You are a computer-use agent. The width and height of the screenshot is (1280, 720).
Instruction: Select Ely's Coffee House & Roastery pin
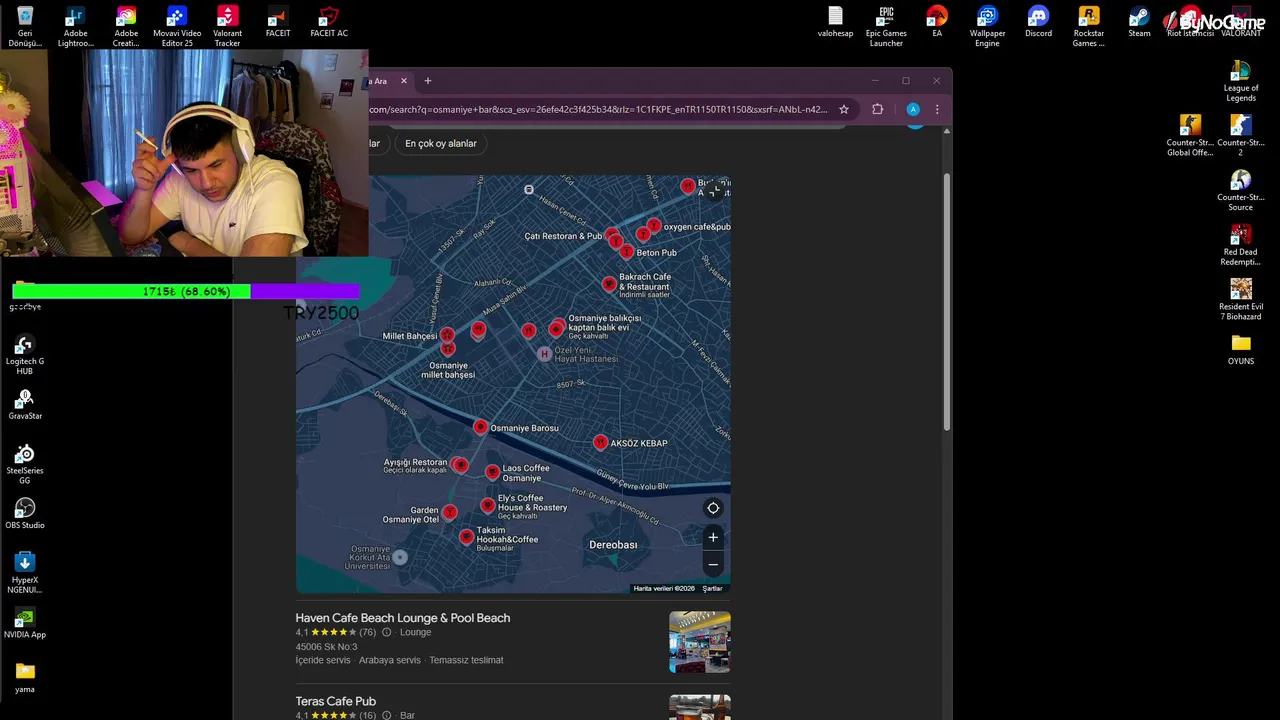point(488,505)
